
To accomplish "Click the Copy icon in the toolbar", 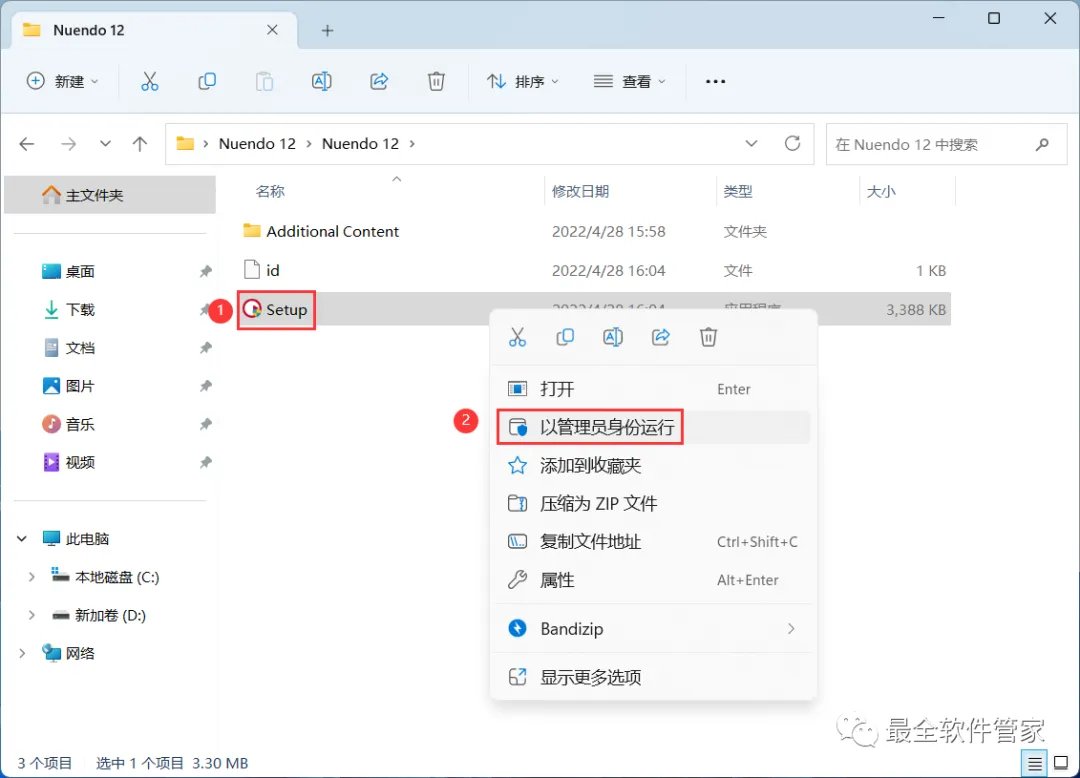I will pyautogui.click(x=207, y=81).
